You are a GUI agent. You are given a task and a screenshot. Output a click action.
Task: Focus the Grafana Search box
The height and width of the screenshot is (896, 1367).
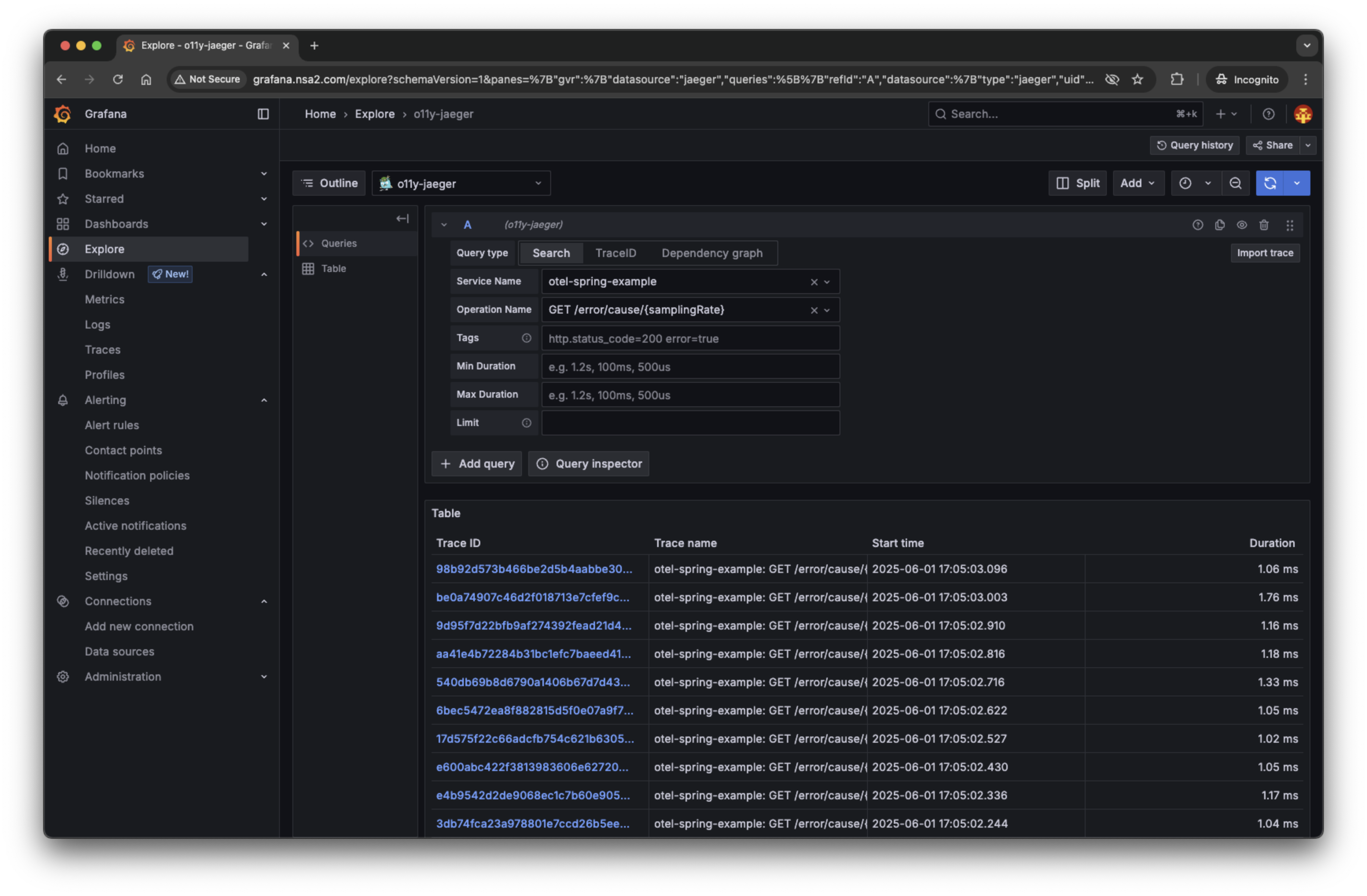(1066, 114)
